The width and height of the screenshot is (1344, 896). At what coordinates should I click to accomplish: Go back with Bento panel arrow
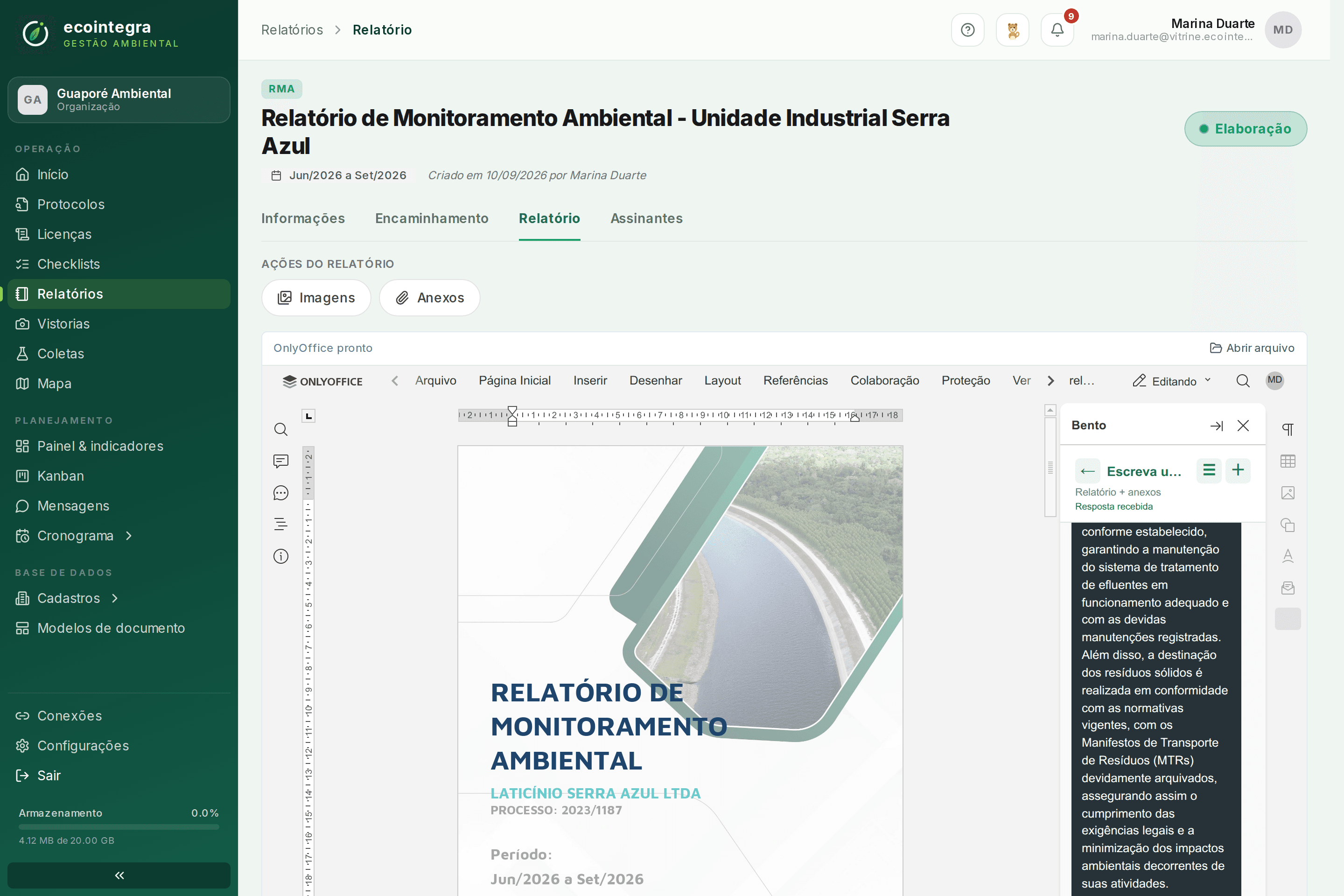(1087, 471)
